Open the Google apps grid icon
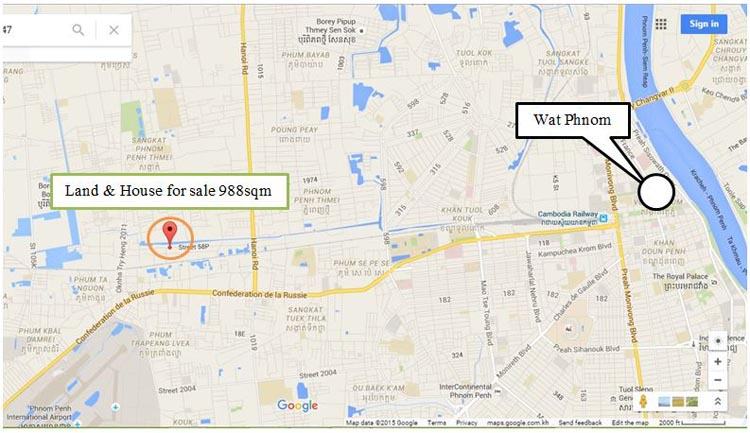Viewport: 750px width, 433px height. tap(661, 24)
